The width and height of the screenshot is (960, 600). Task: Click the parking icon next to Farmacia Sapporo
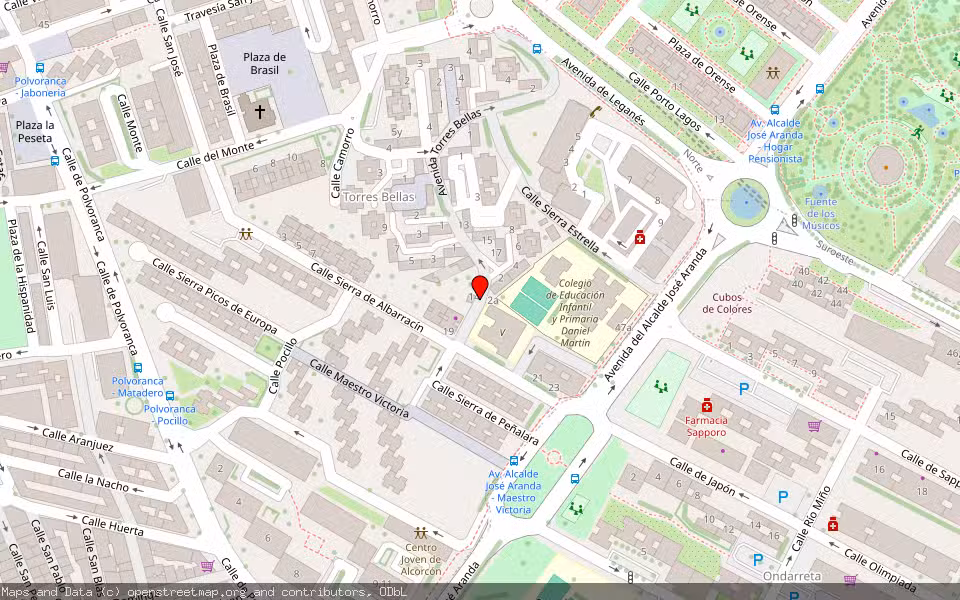click(744, 388)
